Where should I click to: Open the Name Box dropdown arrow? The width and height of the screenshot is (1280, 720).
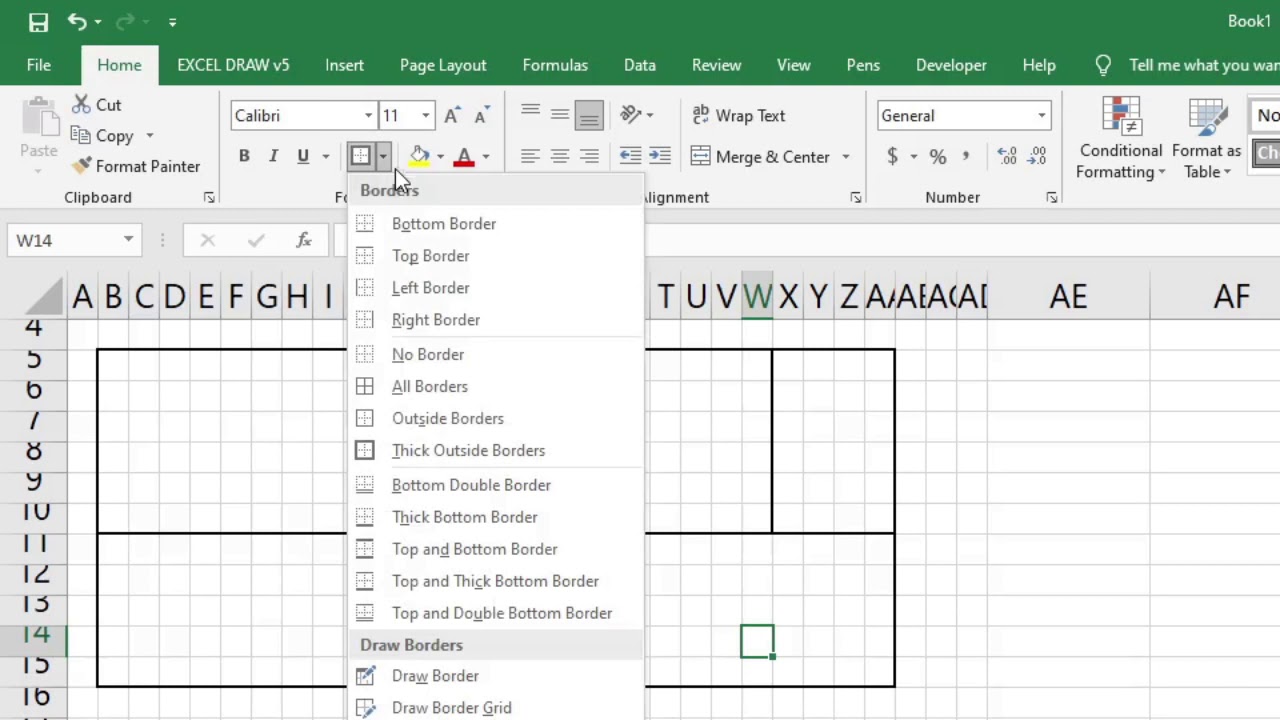pyautogui.click(x=128, y=240)
